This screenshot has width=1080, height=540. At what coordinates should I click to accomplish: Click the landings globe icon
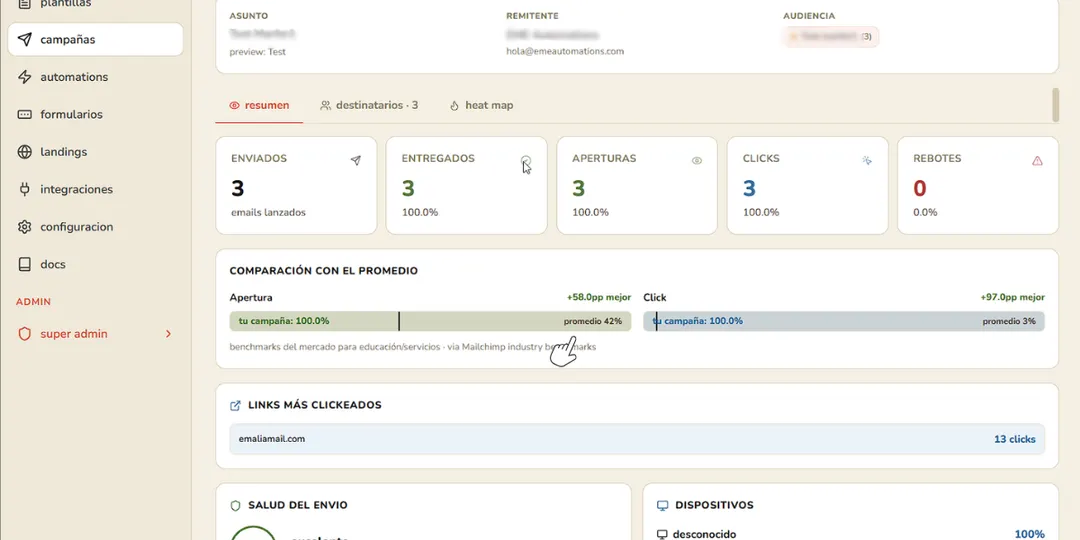pyautogui.click(x=25, y=152)
